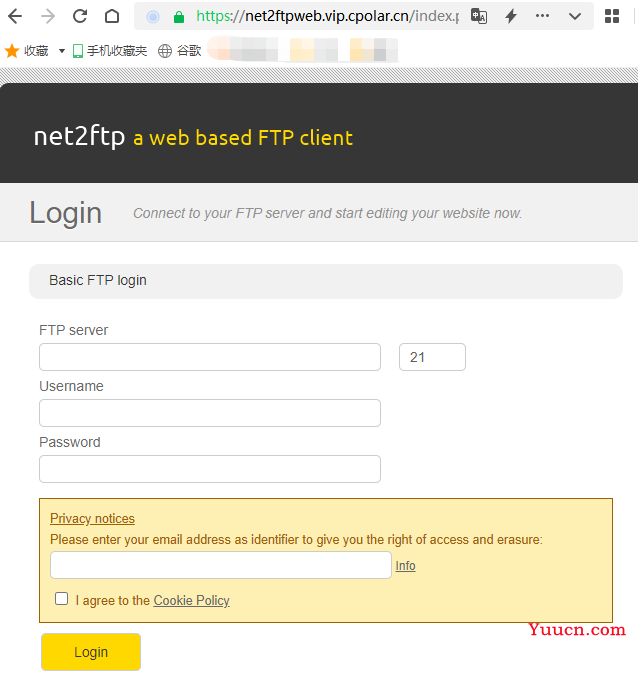Click the orange star favorites icon
Viewport: 638px width, 684px height.
tap(12, 51)
